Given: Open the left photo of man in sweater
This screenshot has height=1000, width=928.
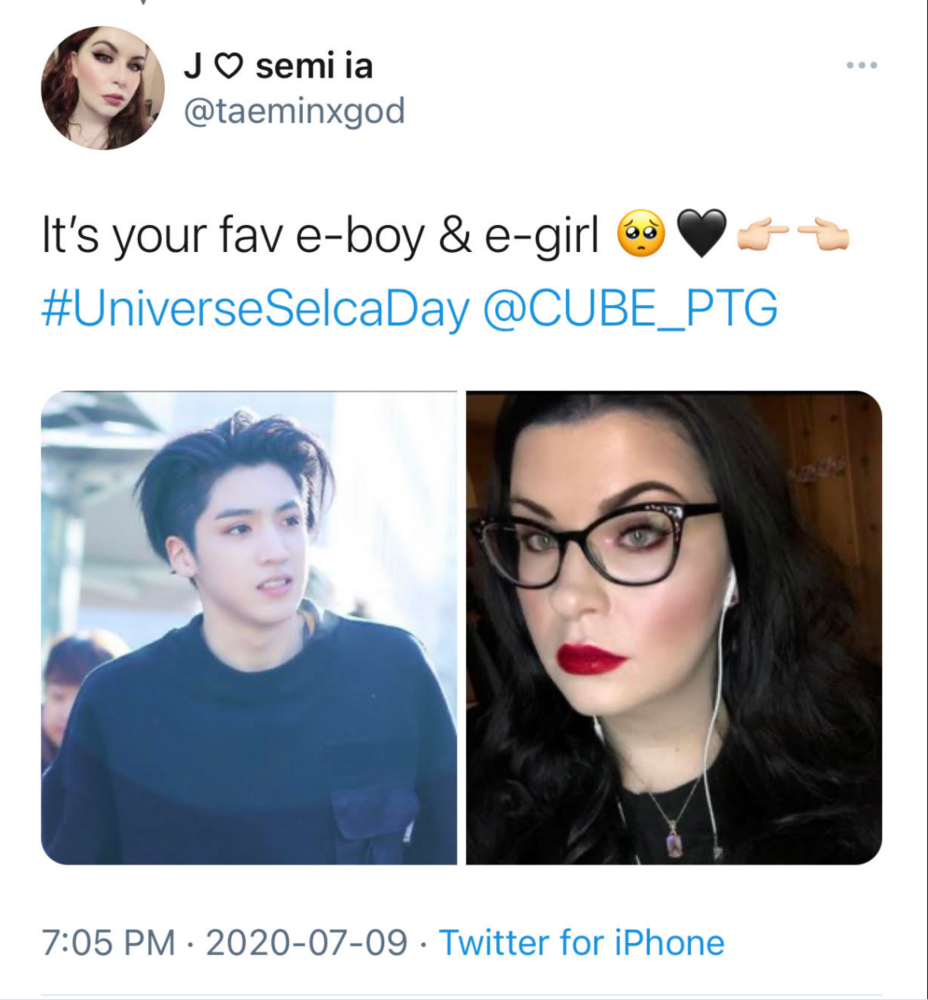Looking at the screenshot, I should (249, 628).
